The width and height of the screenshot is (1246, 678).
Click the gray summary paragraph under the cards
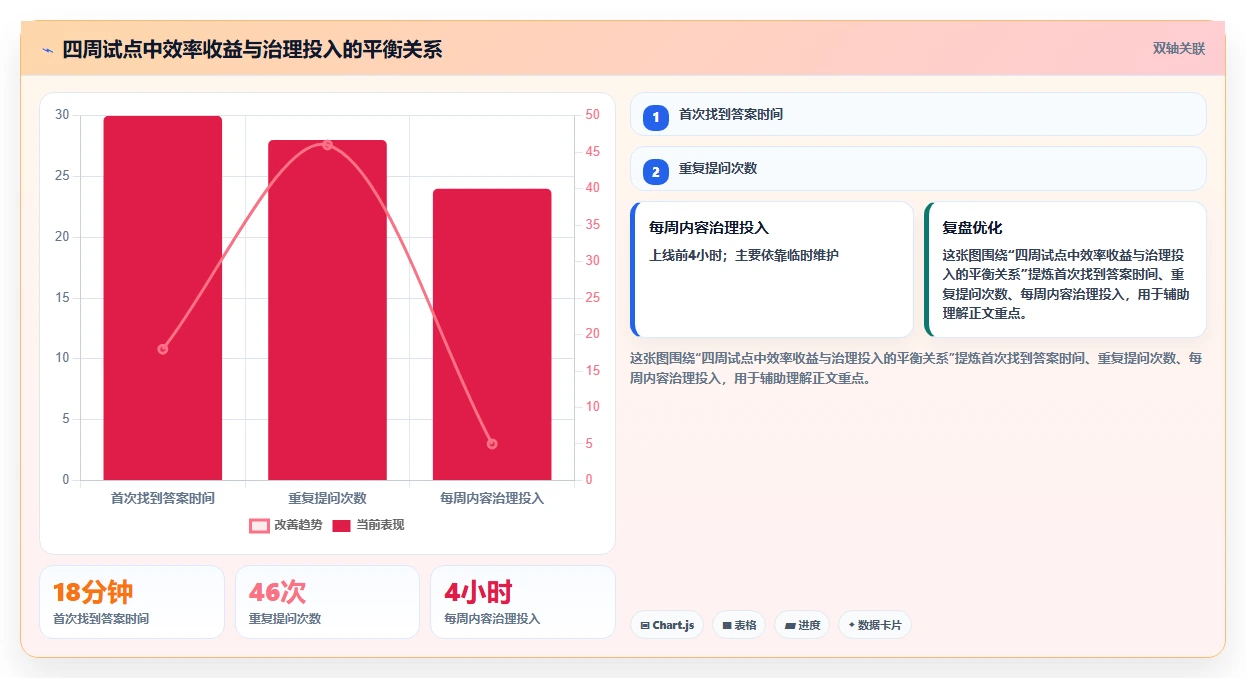coord(916,368)
